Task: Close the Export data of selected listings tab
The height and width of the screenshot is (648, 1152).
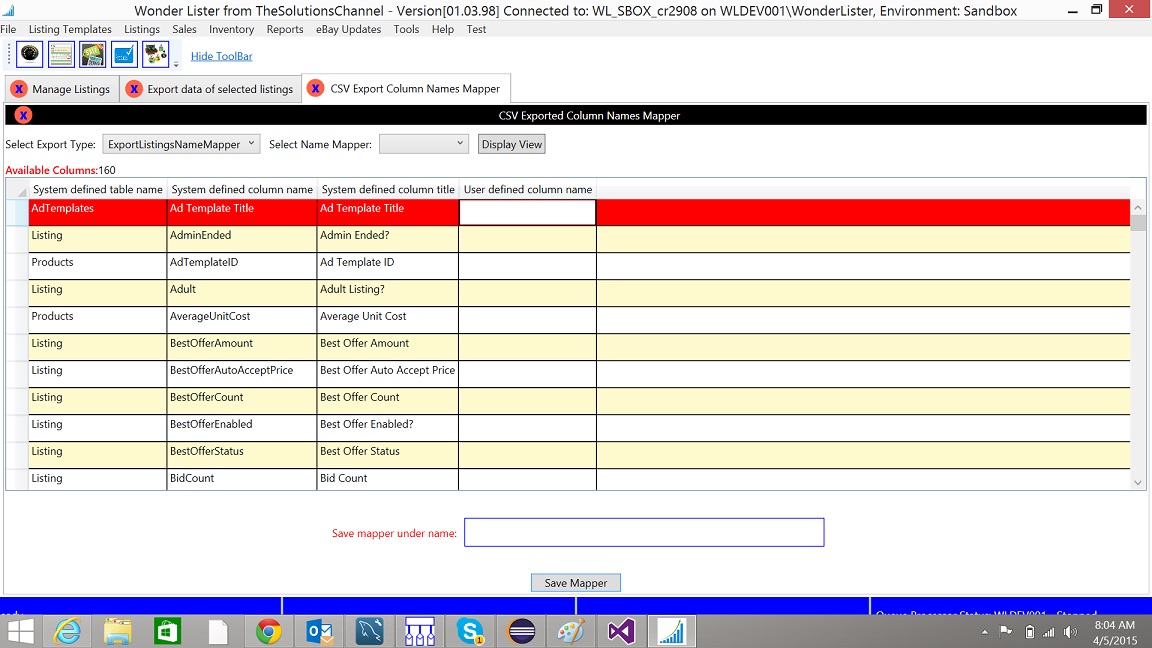Action: click(x=134, y=89)
